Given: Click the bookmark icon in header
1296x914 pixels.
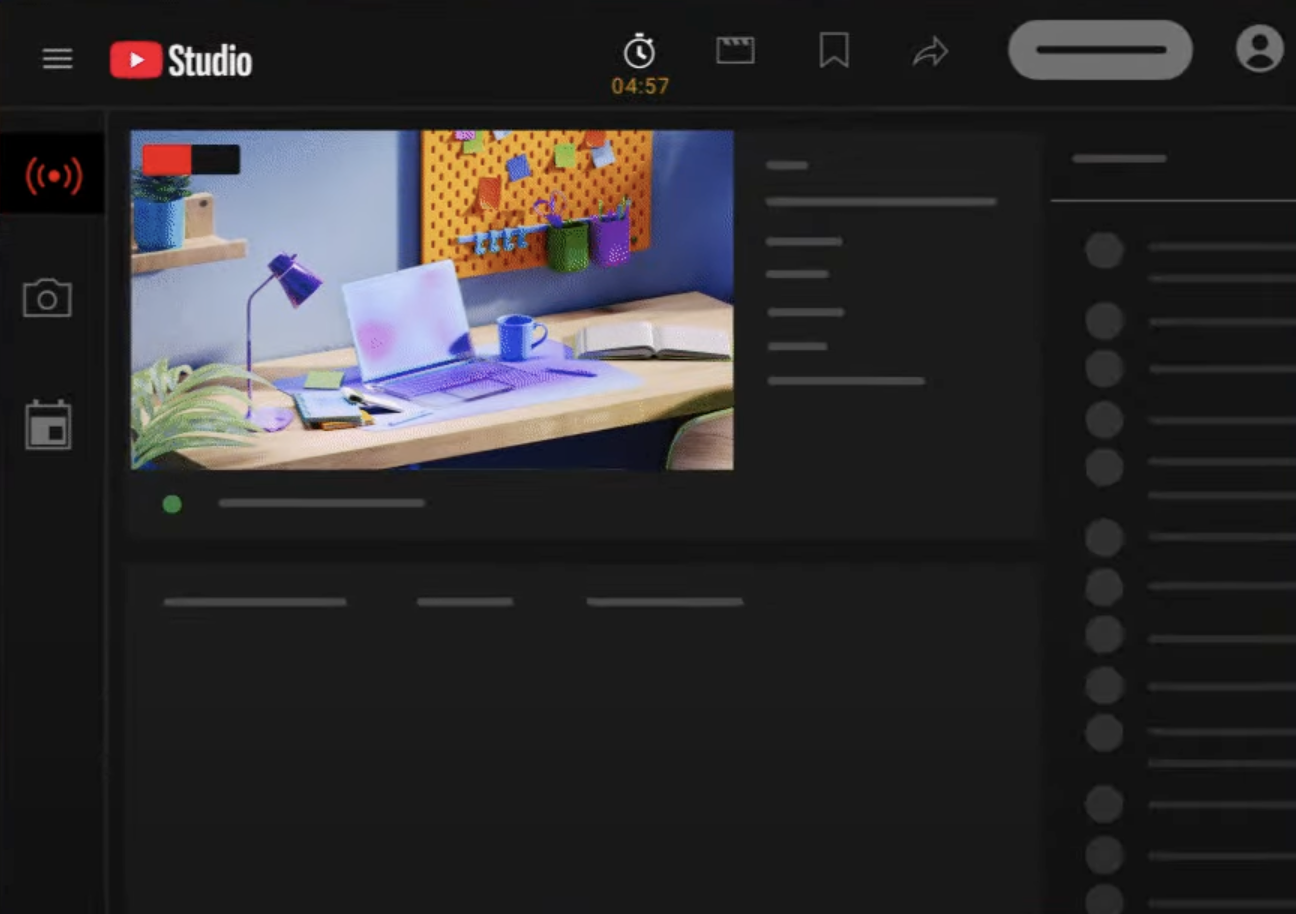Looking at the screenshot, I should 834,51.
